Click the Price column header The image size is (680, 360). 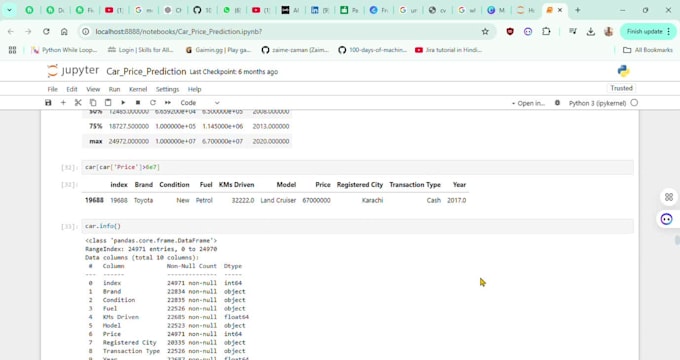point(323,185)
